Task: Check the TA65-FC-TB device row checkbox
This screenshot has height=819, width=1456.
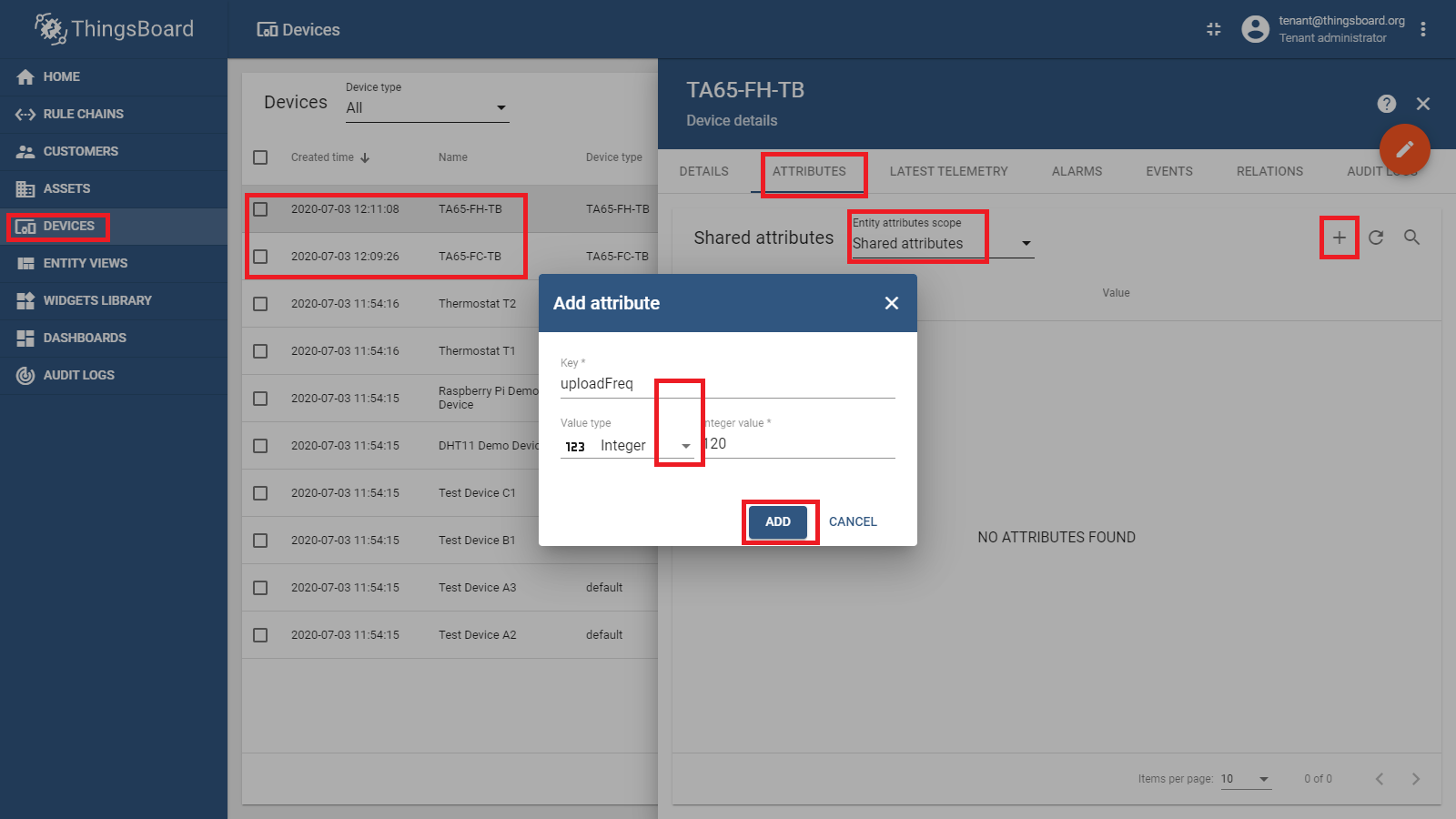Action: tap(260, 257)
